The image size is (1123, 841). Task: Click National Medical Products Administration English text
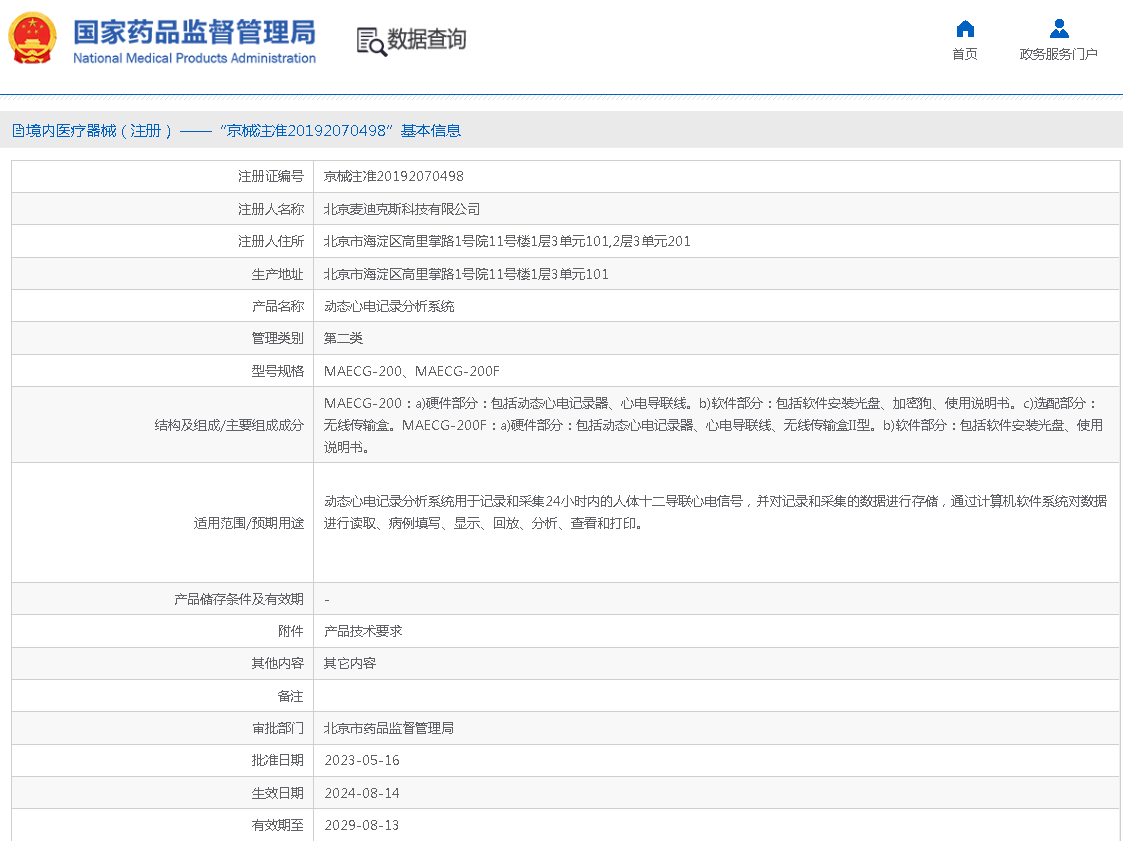(x=194, y=59)
